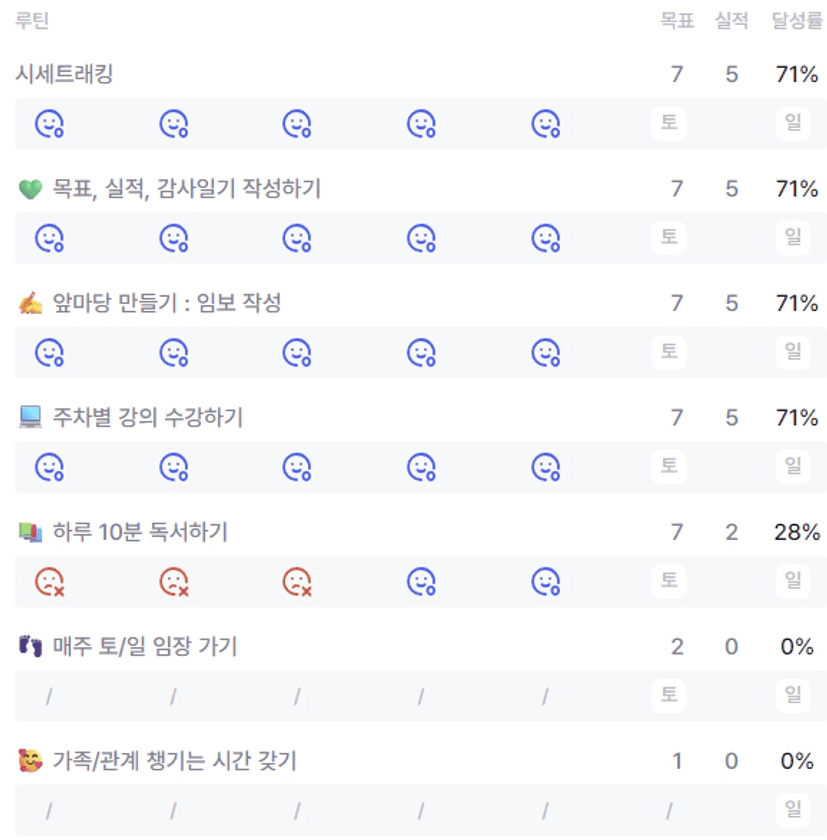Select the third red sad face under 하루 10분 독서하기
The width and height of the screenshot is (827, 840).
tap(297, 581)
